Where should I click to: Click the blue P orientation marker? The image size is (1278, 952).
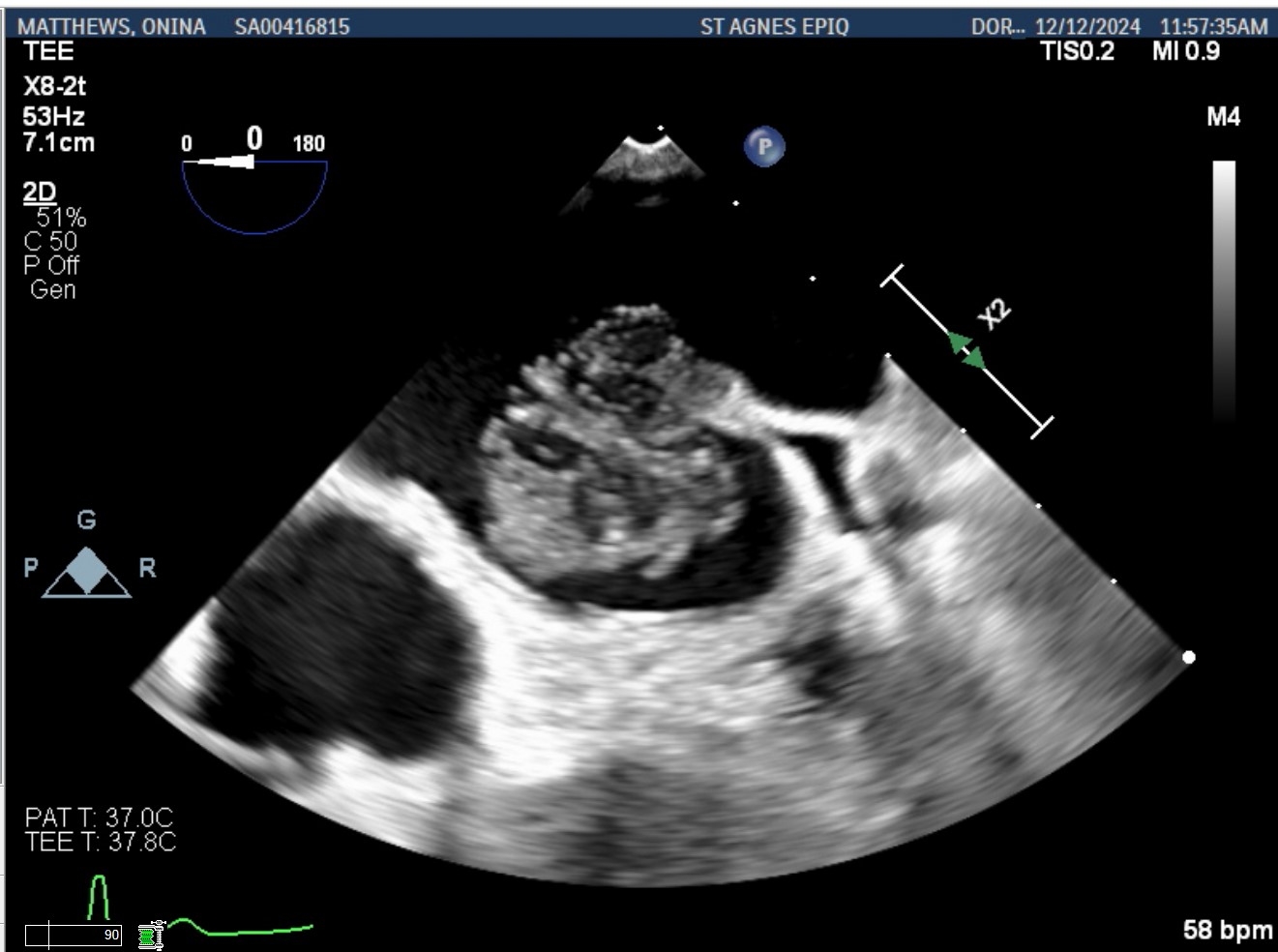click(x=764, y=147)
